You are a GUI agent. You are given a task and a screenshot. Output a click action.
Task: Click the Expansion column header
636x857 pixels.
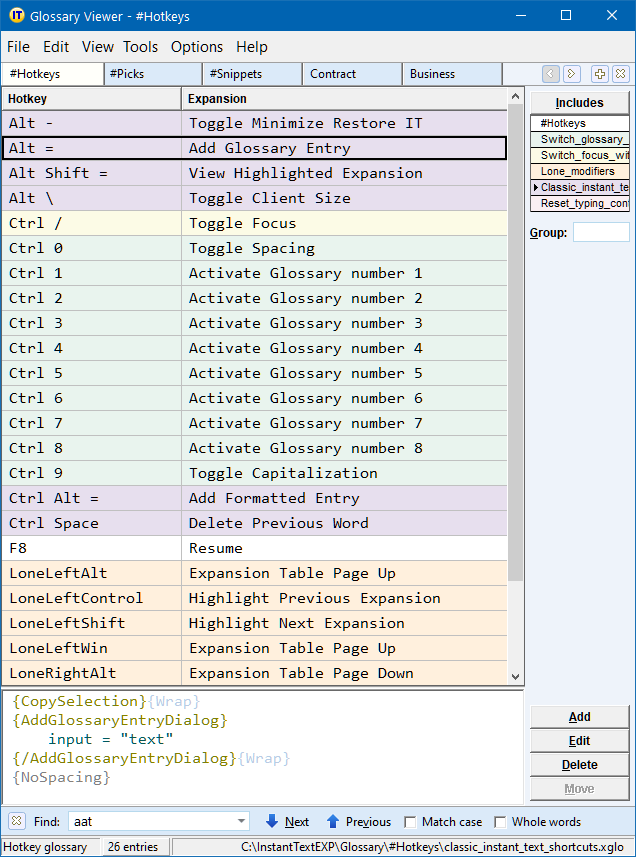coord(344,99)
